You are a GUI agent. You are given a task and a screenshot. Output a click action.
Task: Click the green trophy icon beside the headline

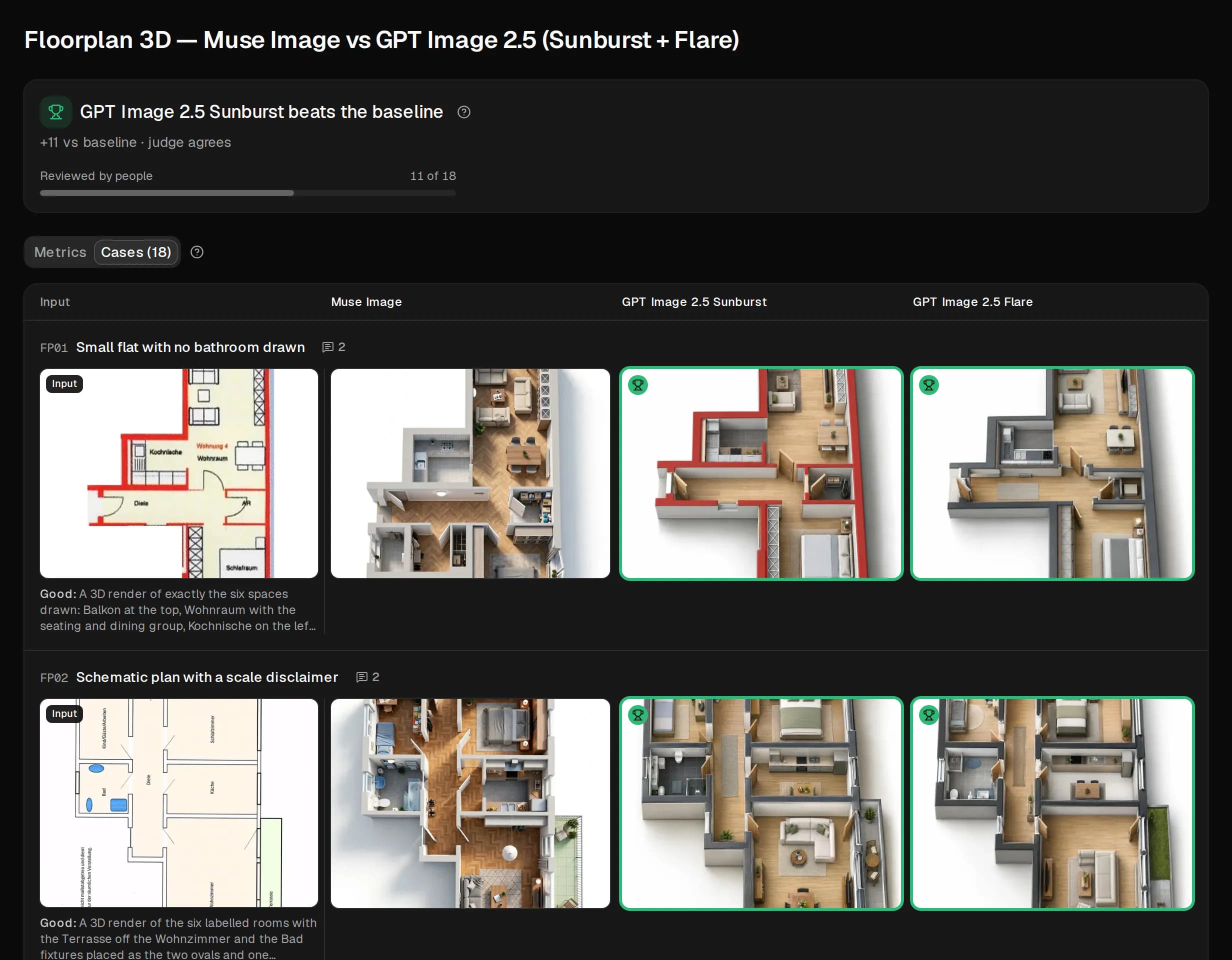pyautogui.click(x=56, y=111)
